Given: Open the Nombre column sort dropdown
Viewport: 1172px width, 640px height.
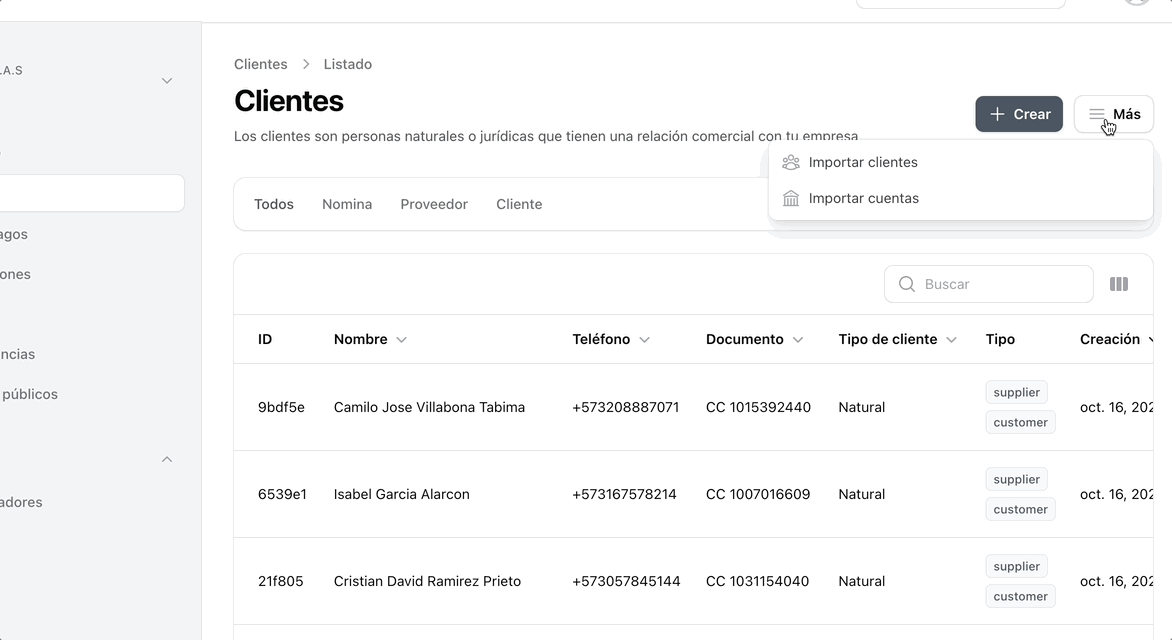Looking at the screenshot, I should click(400, 339).
